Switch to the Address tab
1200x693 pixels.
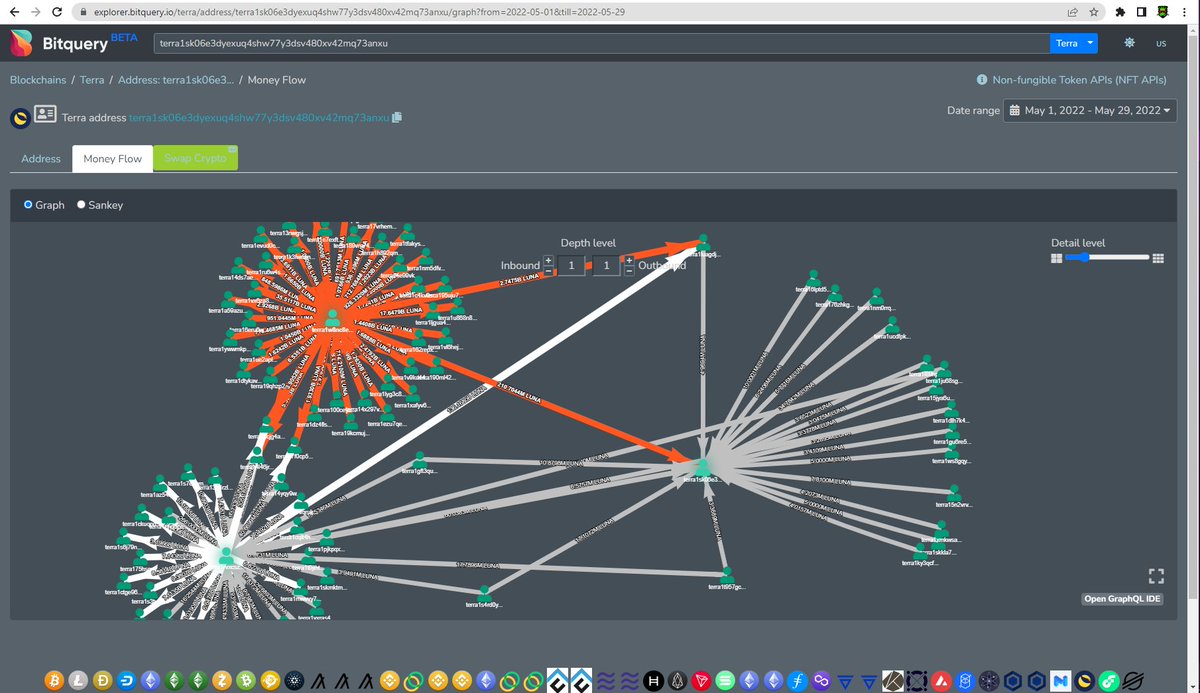41,158
